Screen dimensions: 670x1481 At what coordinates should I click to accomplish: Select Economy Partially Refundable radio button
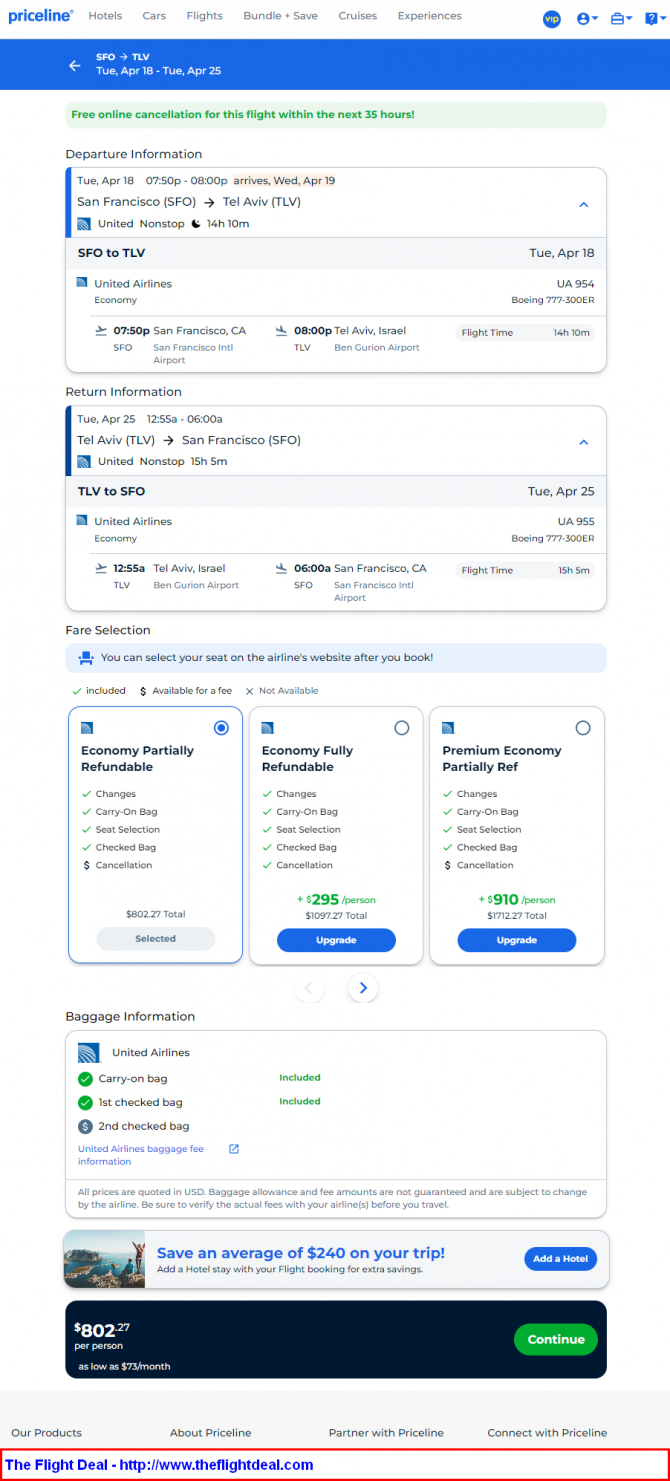click(x=221, y=728)
